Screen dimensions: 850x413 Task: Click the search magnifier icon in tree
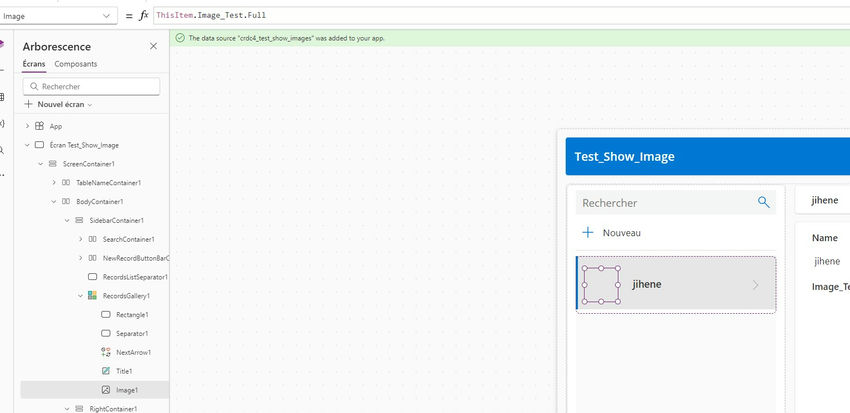click(34, 87)
